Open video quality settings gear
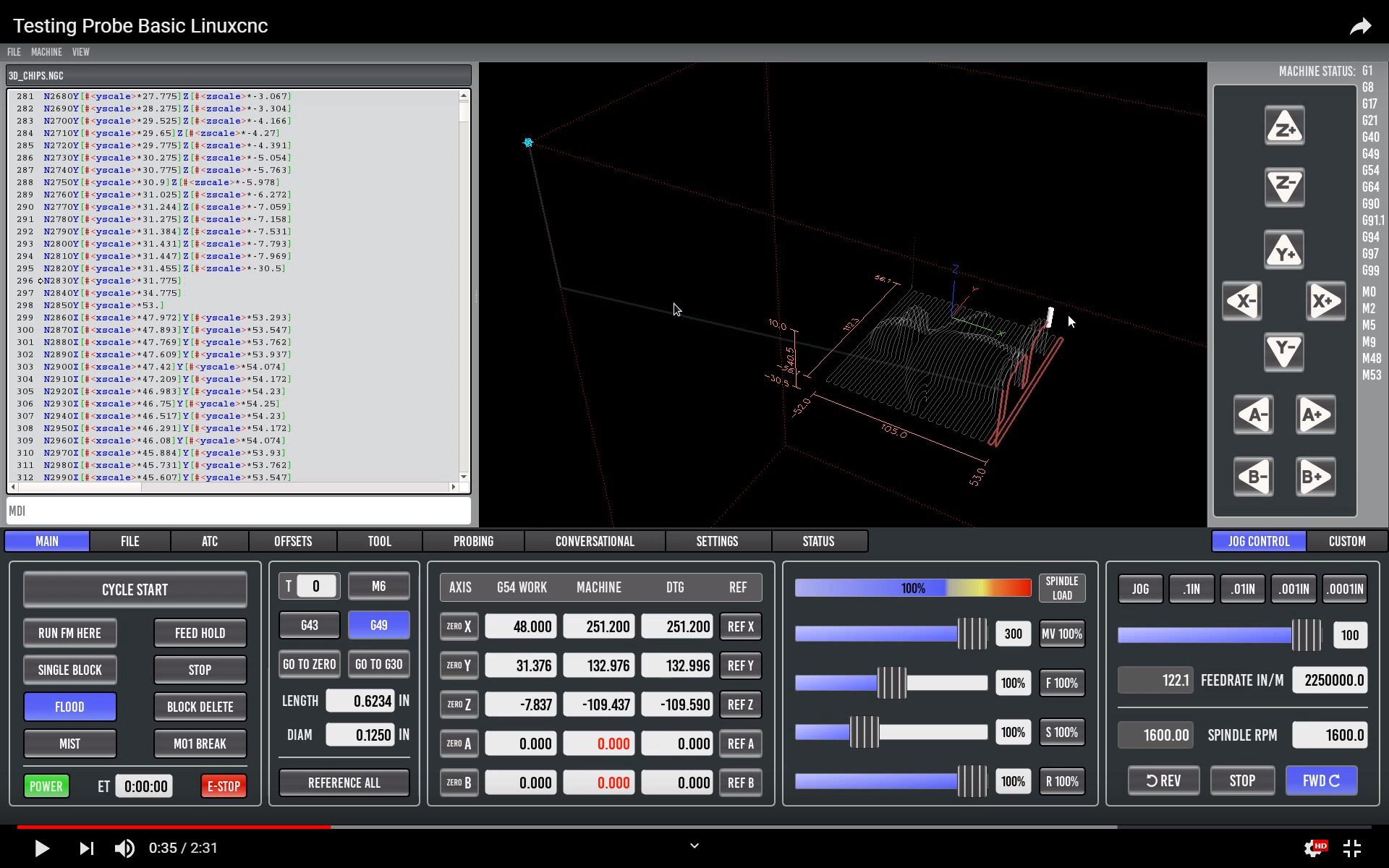 point(1314,848)
